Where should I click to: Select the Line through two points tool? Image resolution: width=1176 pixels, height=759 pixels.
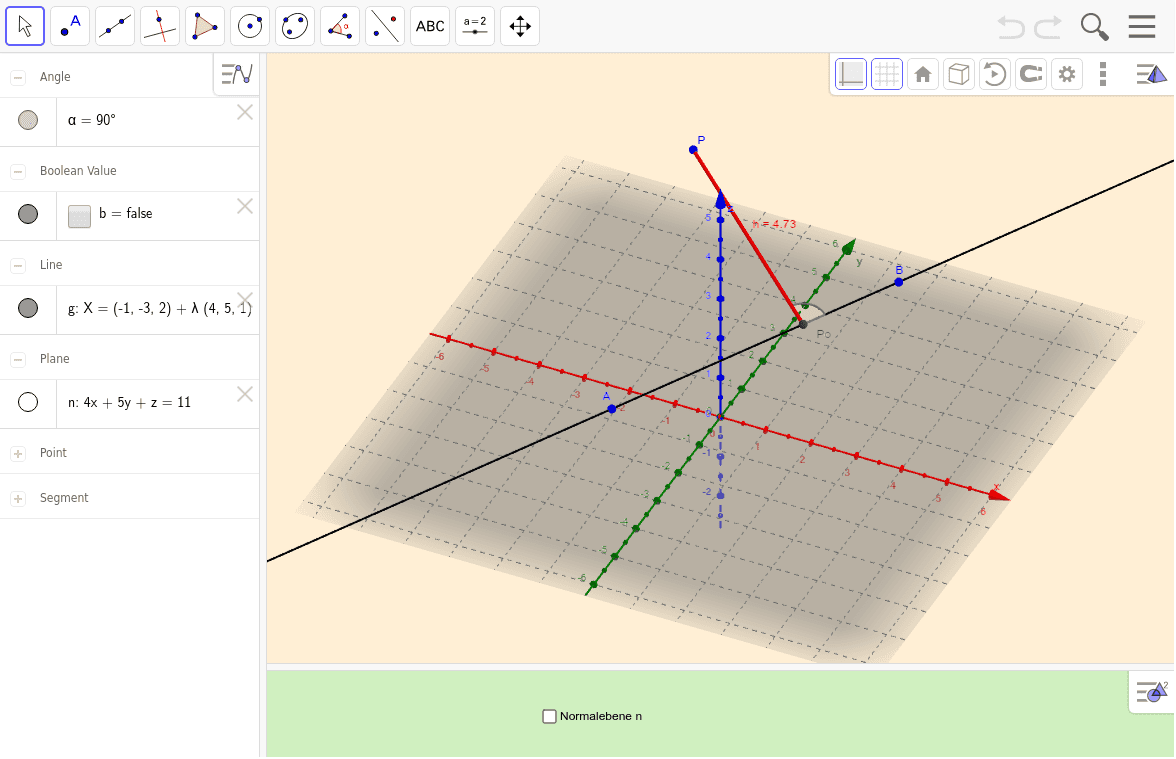(115, 26)
